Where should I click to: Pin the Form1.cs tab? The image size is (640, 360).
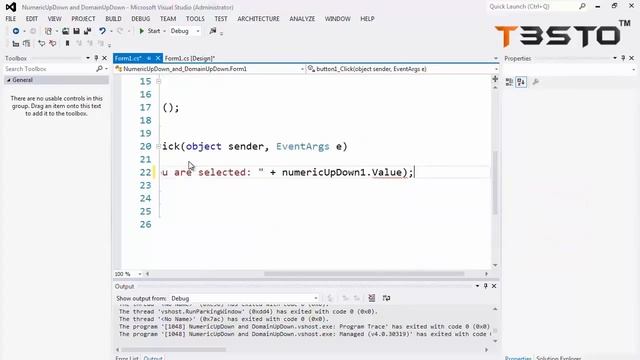pyautogui.click(x=149, y=58)
